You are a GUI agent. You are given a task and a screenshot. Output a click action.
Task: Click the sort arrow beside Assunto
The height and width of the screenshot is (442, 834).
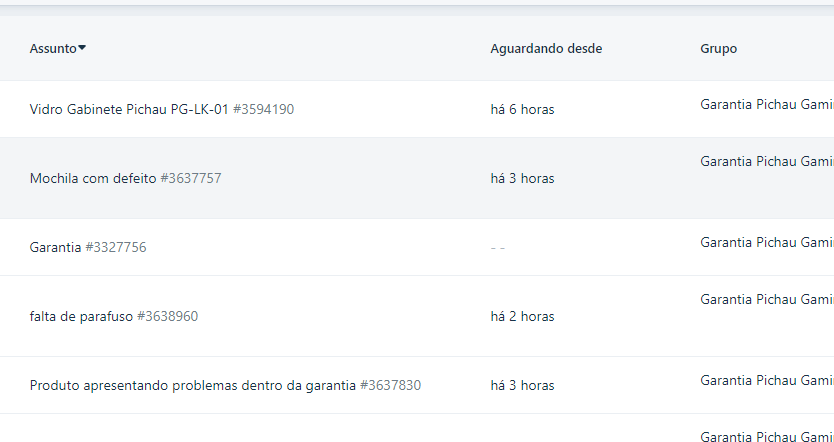[82, 48]
